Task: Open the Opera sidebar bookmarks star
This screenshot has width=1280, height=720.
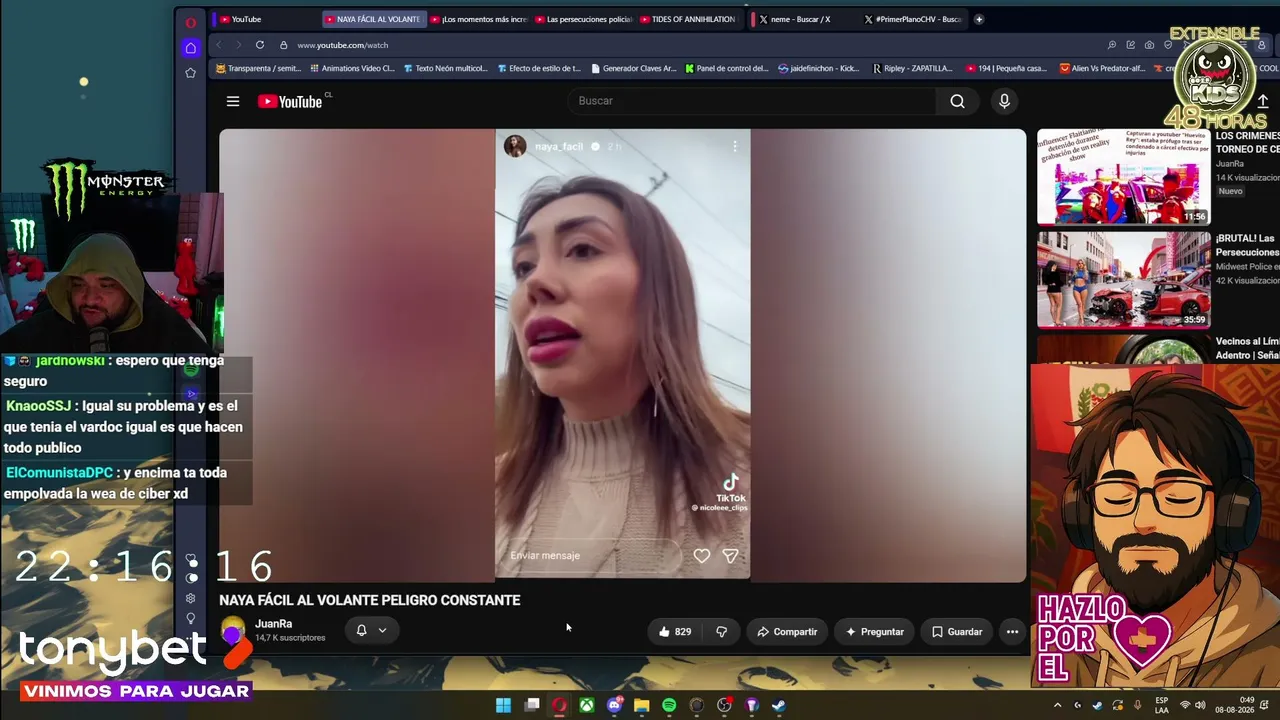Action: tap(191, 73)
